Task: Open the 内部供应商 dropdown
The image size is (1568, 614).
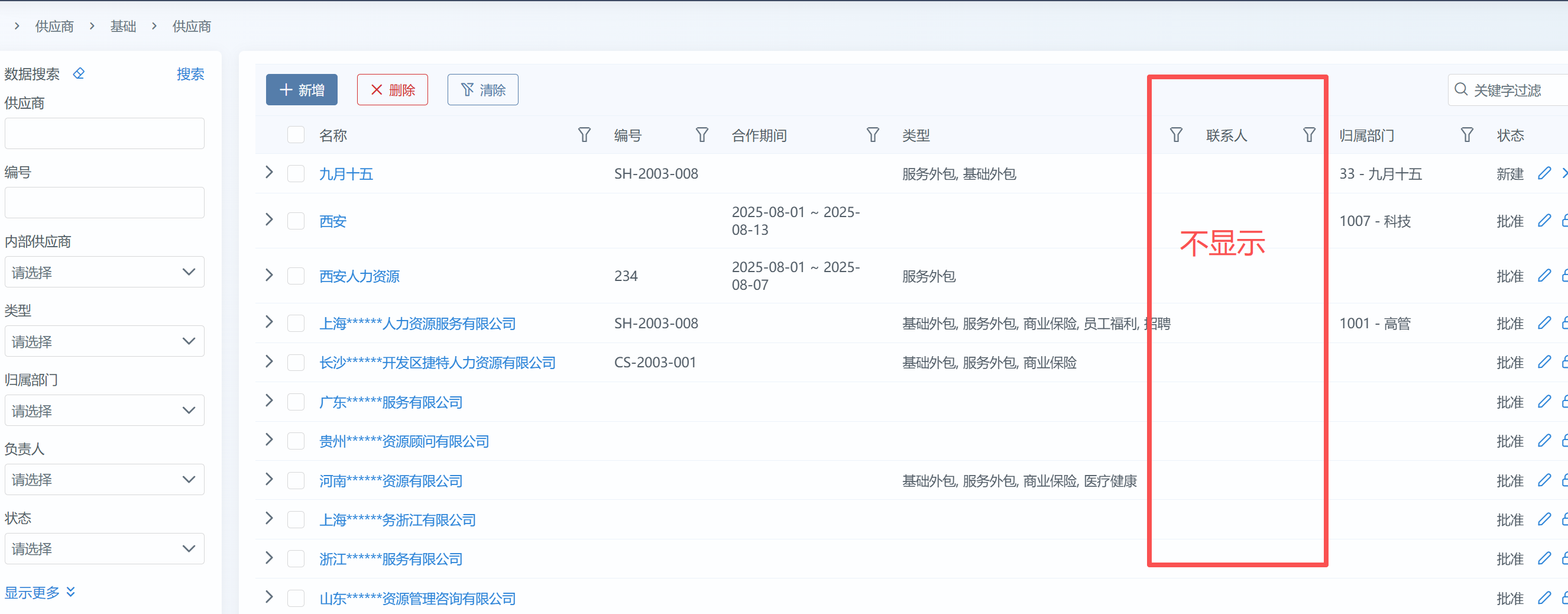Action: (x=104, y=272)
